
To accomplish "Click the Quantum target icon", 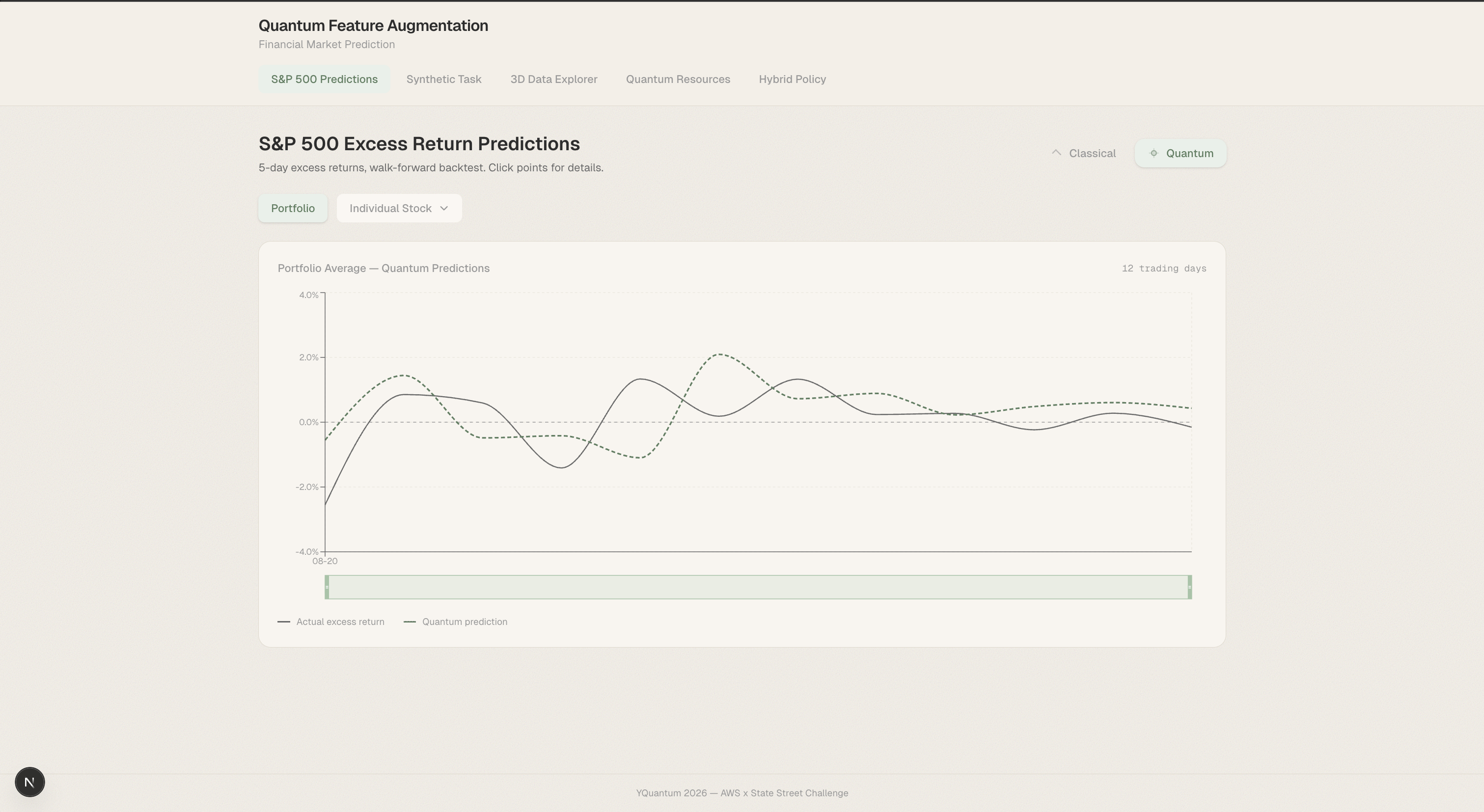I will point(1154,153).
